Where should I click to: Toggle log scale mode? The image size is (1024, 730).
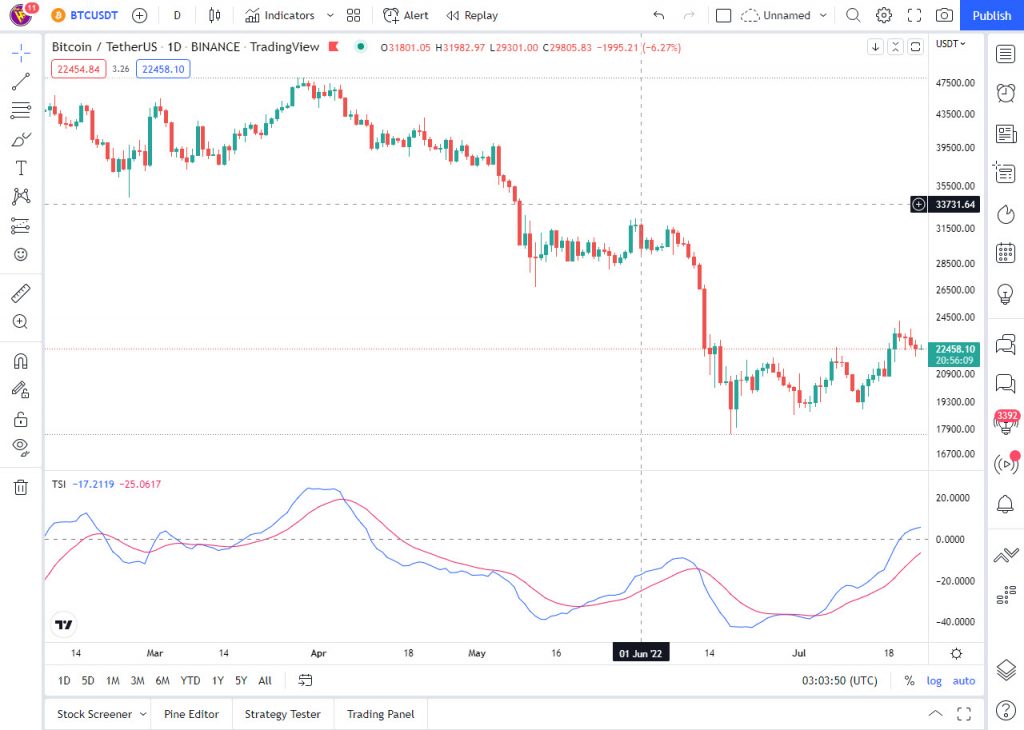[x=934, y=680]
